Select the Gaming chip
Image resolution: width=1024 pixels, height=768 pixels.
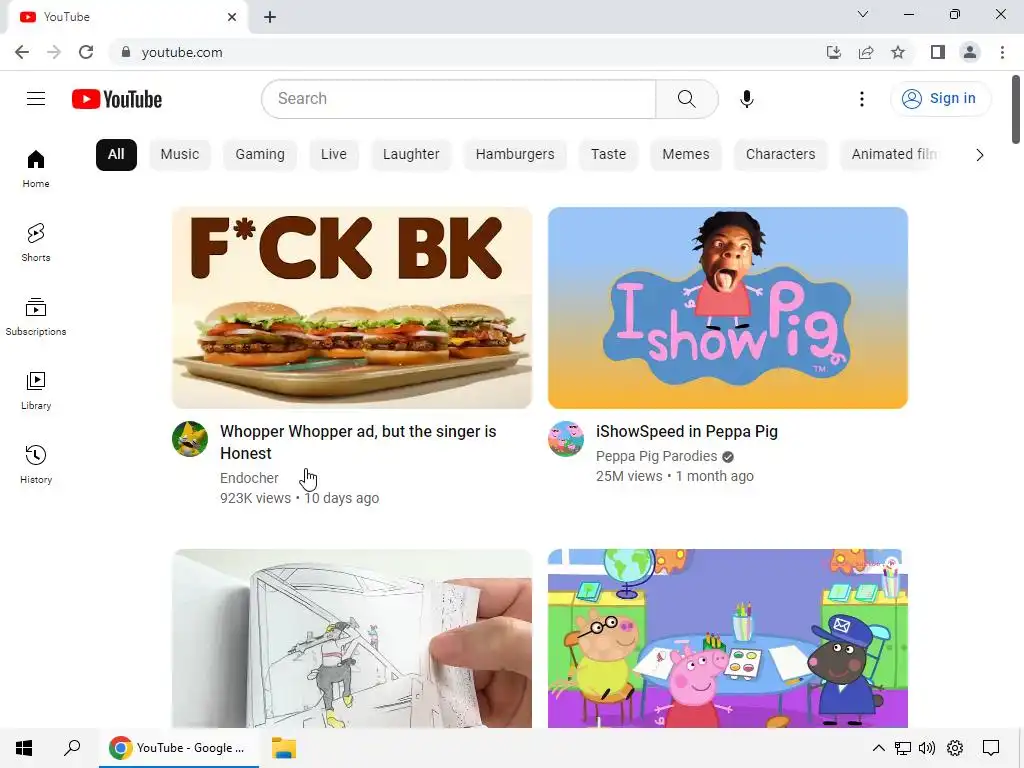[260, 155]
